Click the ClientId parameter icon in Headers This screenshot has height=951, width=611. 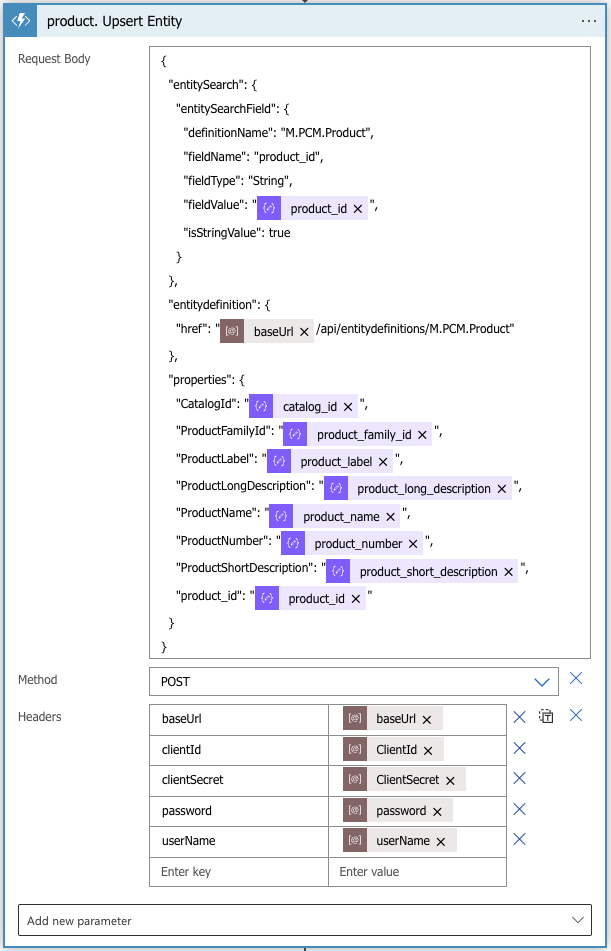pyautogui.click(x=355, y=749)
